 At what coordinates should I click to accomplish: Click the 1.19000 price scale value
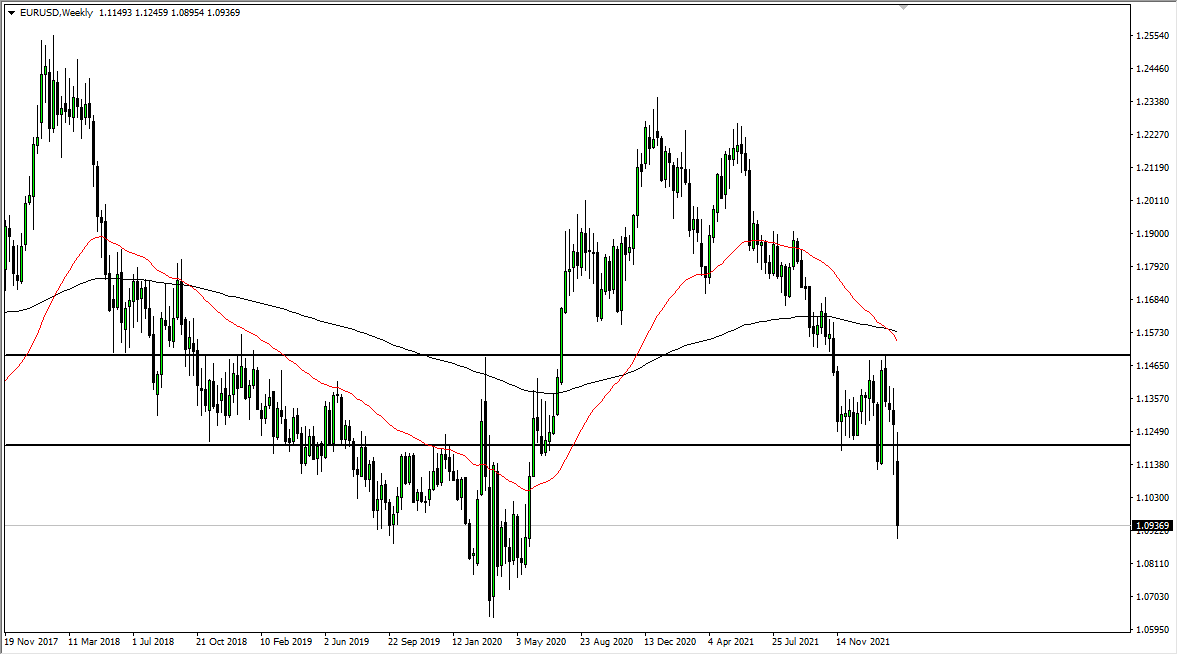pos(1151,233)
